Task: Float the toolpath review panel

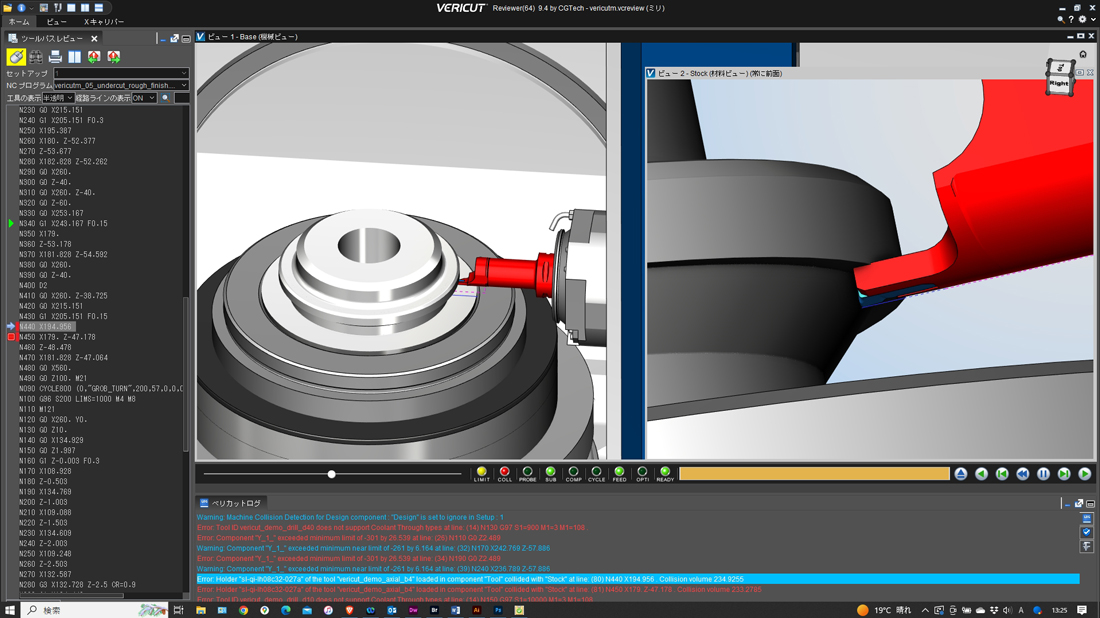Action: click(x=175, y=39)
